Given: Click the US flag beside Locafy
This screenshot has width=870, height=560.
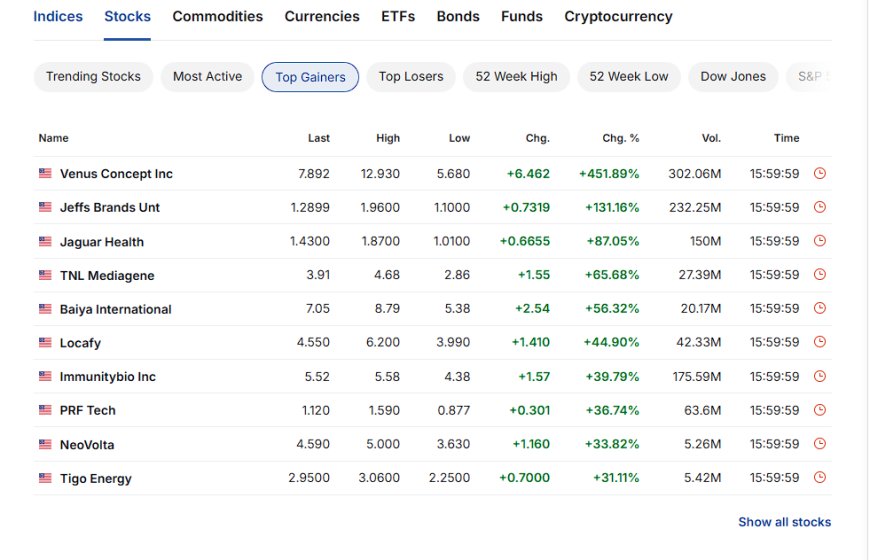Looking at the screenshot, I should 45,342.
